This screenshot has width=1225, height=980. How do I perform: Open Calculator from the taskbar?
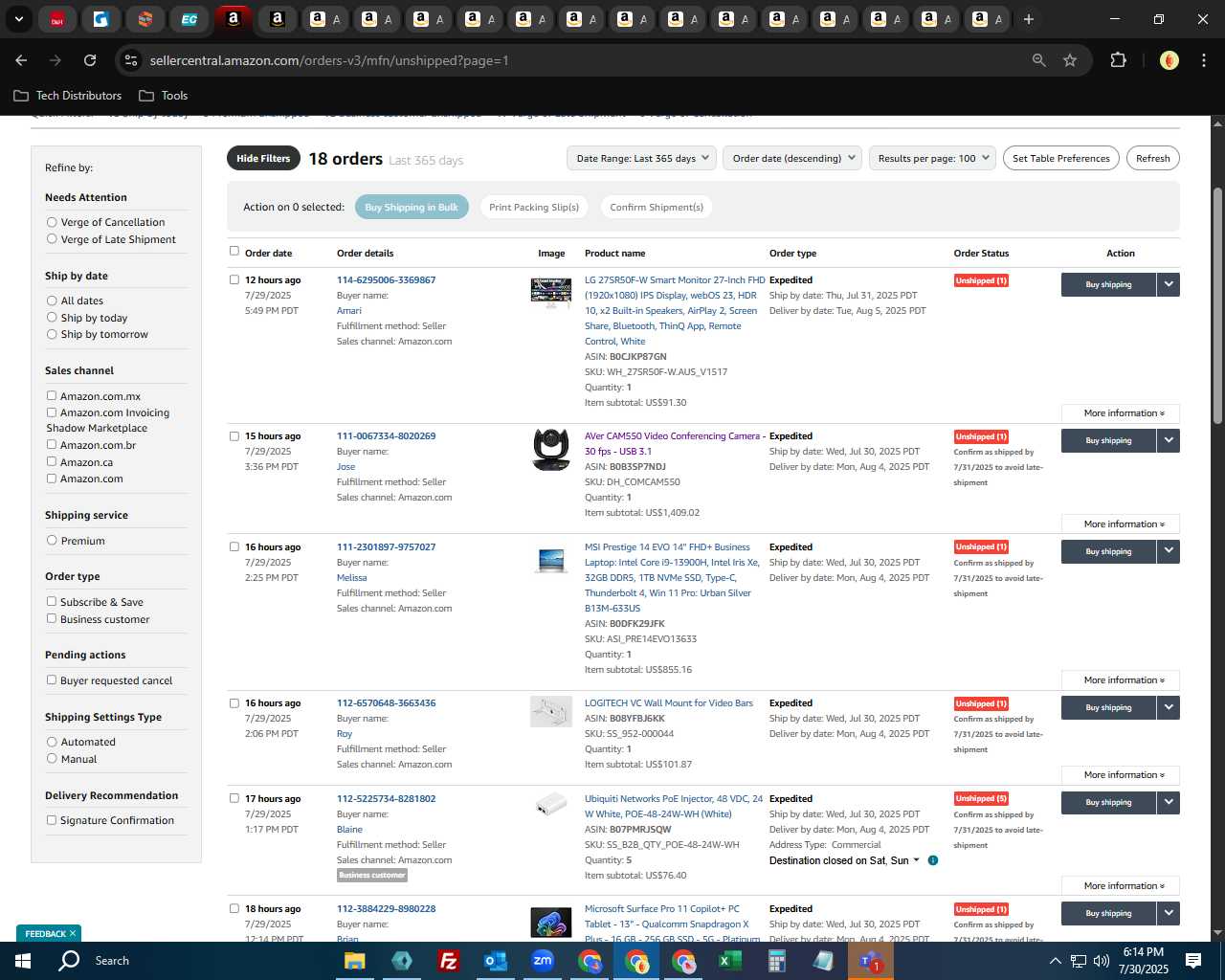(777, 961)
